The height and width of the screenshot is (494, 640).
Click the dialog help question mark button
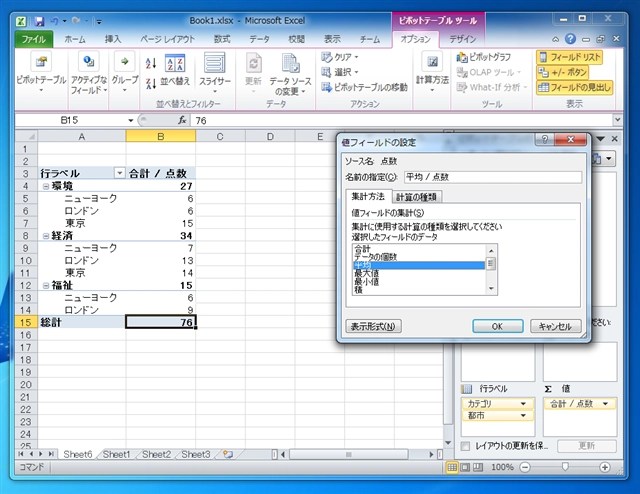click(545, 139)
